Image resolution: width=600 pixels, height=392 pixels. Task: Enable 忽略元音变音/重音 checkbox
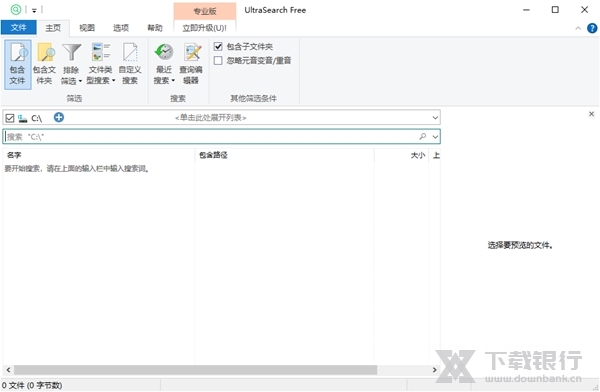(x=218, y=60)
